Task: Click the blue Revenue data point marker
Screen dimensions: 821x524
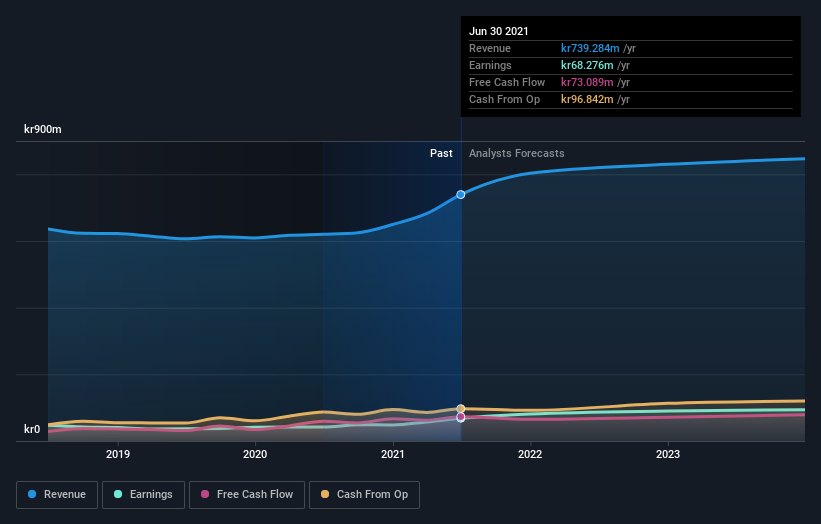Action: [x=460, y=195]
